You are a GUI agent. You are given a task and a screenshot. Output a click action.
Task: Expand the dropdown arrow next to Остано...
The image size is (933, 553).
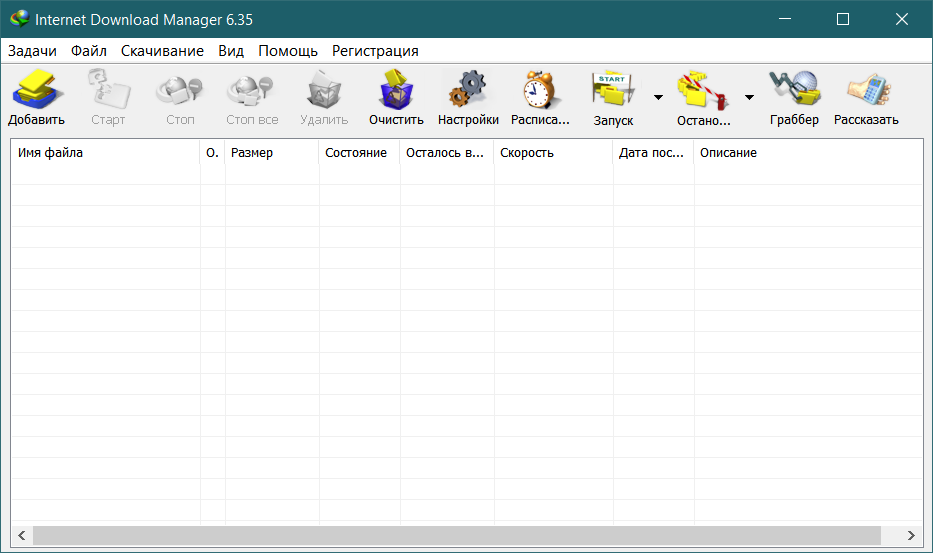pyautogui.click(x=749, y=97)
